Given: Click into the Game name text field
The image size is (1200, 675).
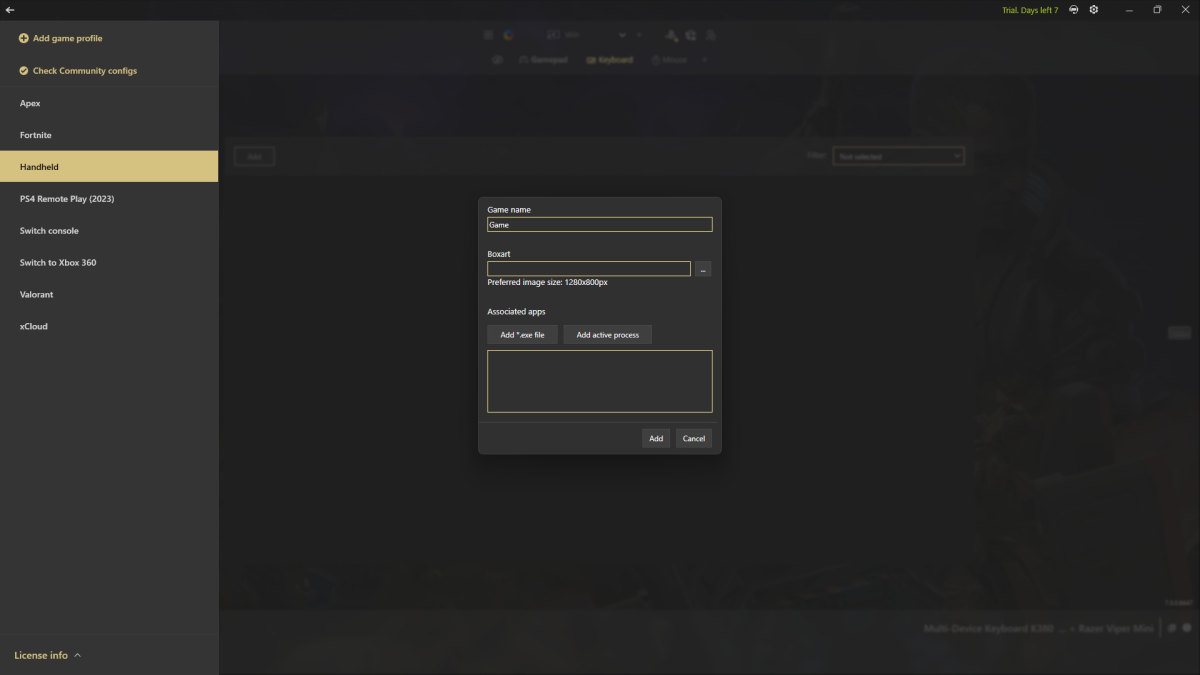Looking at the screenshot, I should click(599, 225).
